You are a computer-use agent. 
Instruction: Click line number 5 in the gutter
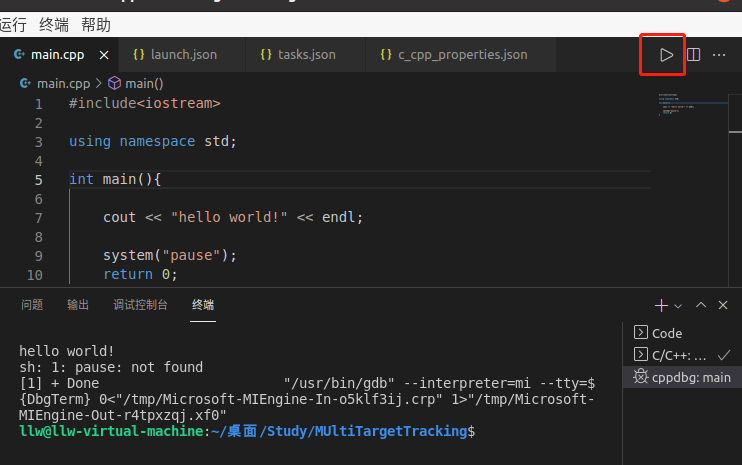click(x=38, y=180)
